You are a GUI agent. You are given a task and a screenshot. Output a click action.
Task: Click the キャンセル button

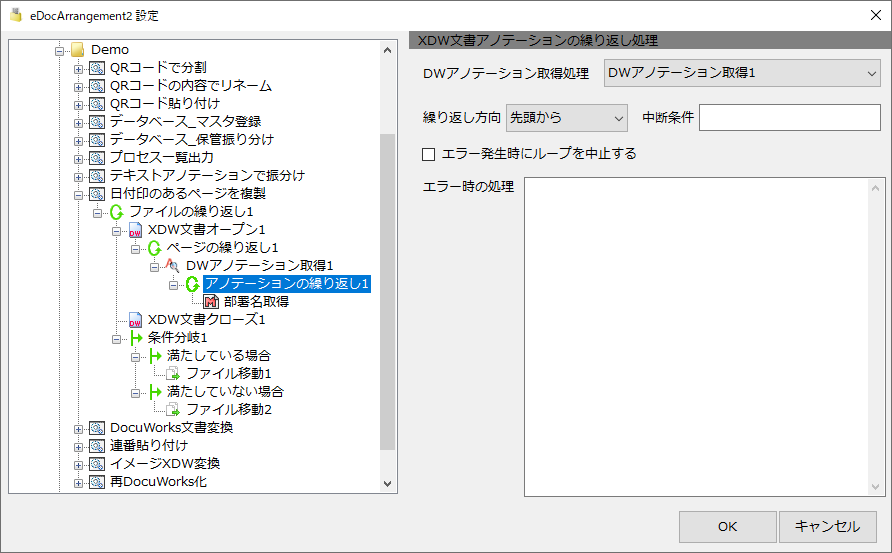pyautogui.click(x=827, y=527)
